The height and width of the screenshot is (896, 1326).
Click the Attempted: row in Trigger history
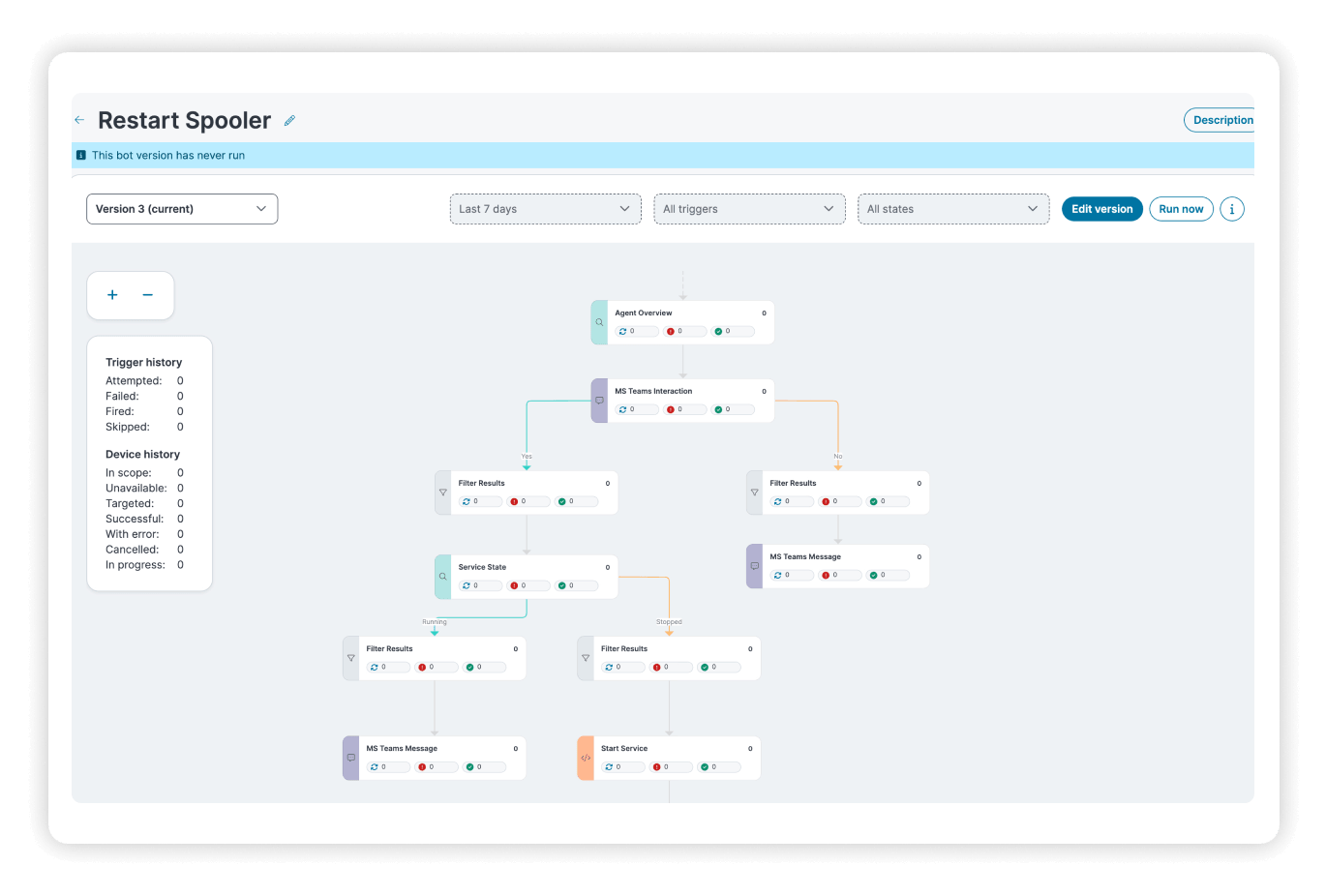click(x=144, y=381)
